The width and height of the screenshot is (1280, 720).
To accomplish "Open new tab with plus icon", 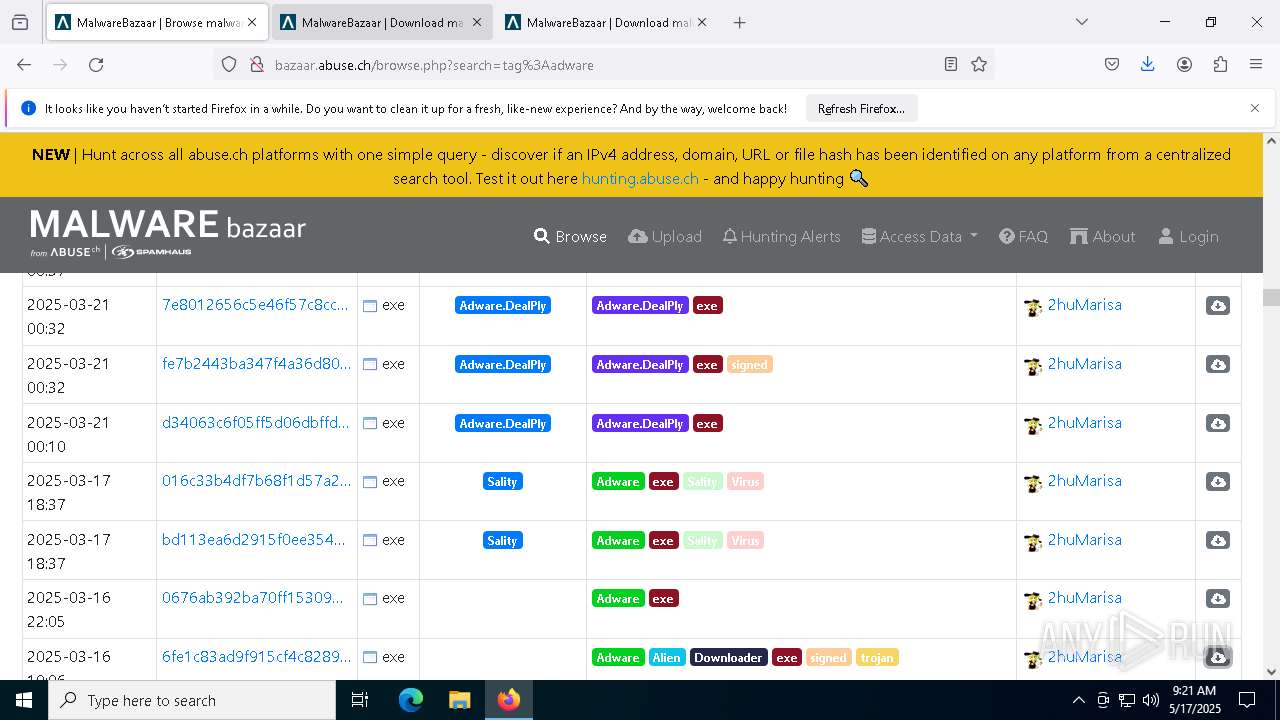I will (x=740, y=22).
